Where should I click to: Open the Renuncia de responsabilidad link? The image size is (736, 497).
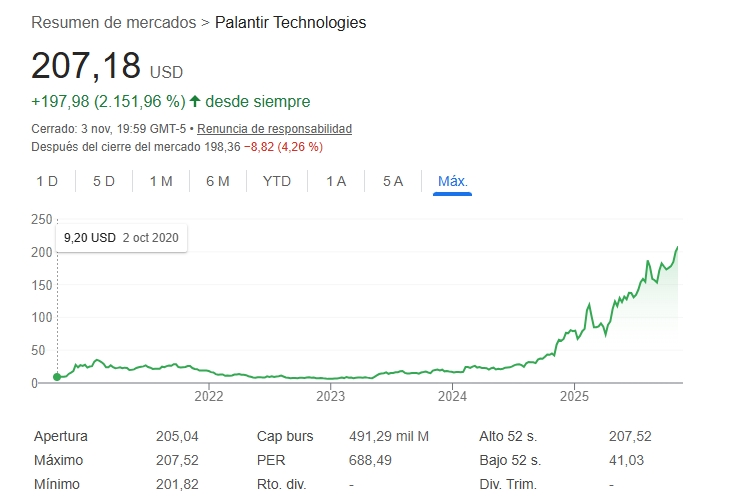[x=274, y=129]
